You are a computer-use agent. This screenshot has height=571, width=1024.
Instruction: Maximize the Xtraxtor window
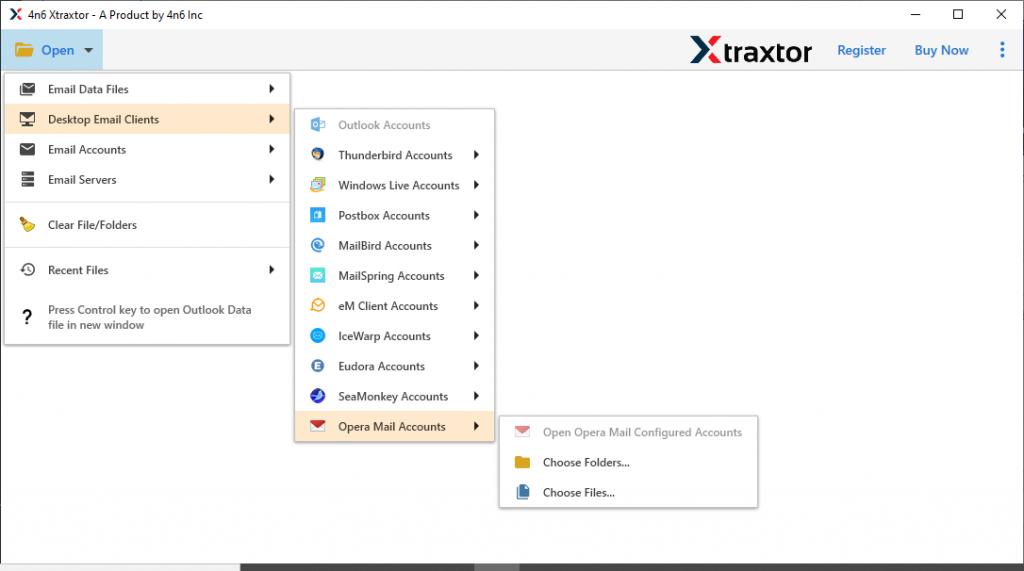pos(958,14)
